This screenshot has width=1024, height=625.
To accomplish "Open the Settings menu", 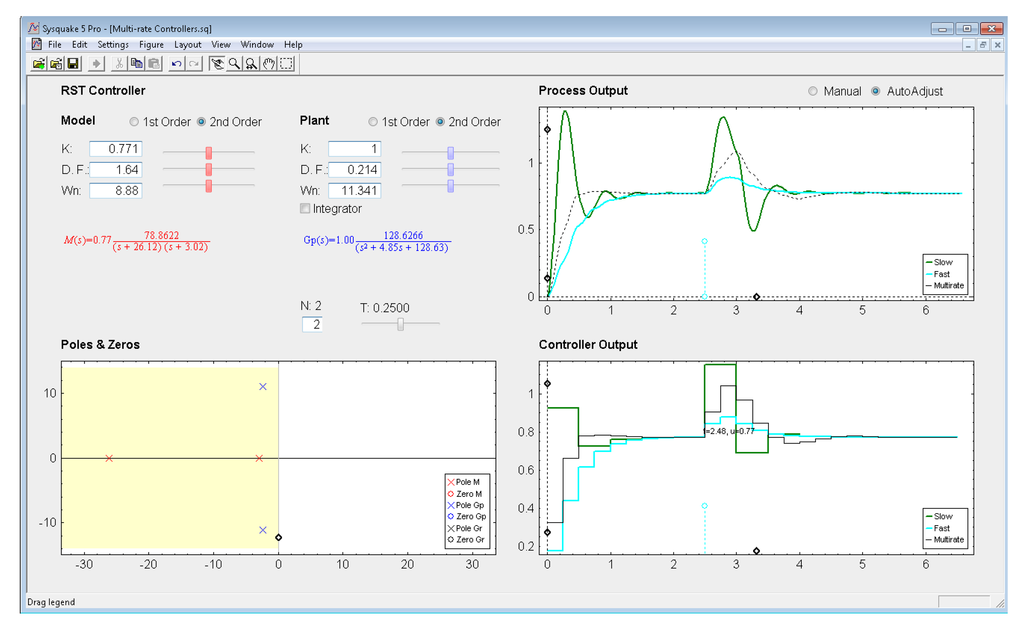I will 113,45.
